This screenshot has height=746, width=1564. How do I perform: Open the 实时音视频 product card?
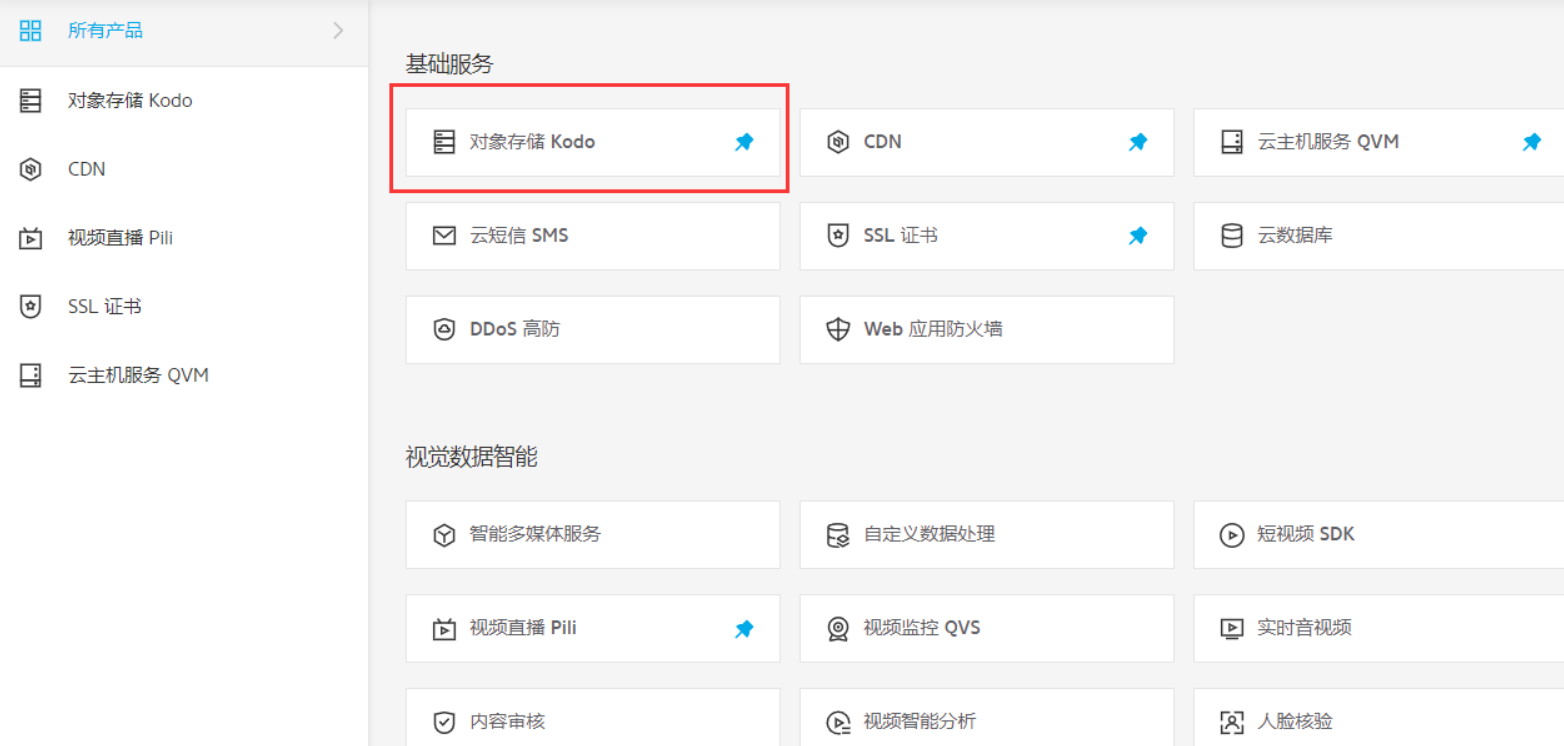point(1379,628)
